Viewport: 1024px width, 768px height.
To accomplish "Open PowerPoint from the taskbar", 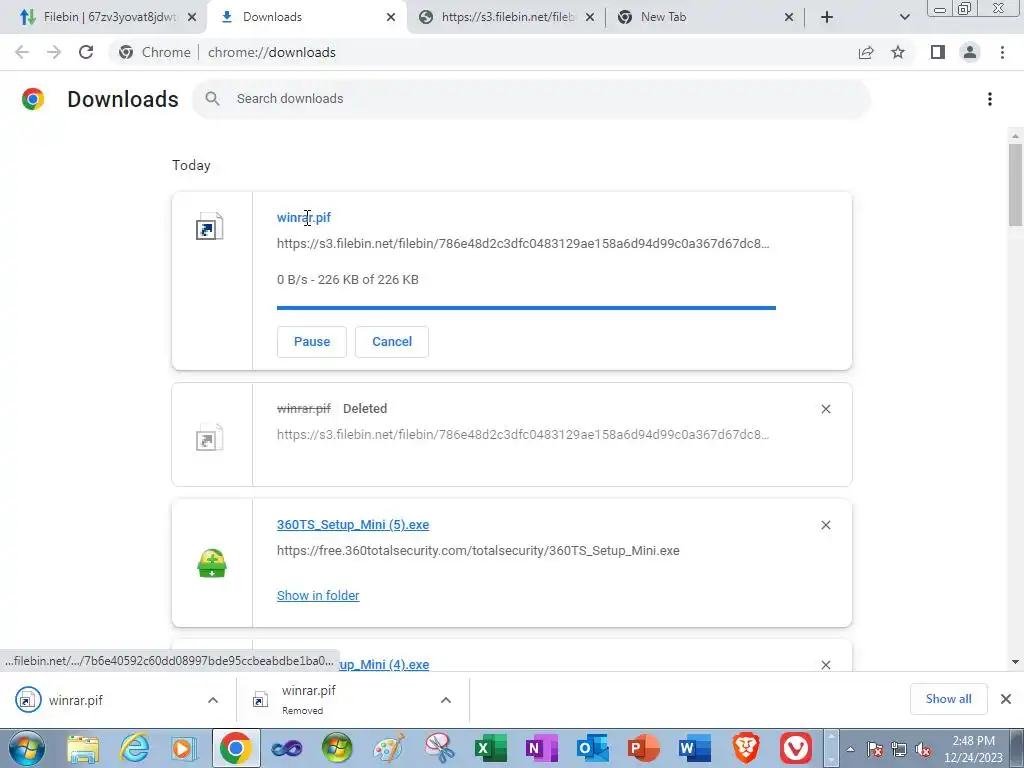I will 643,748.
